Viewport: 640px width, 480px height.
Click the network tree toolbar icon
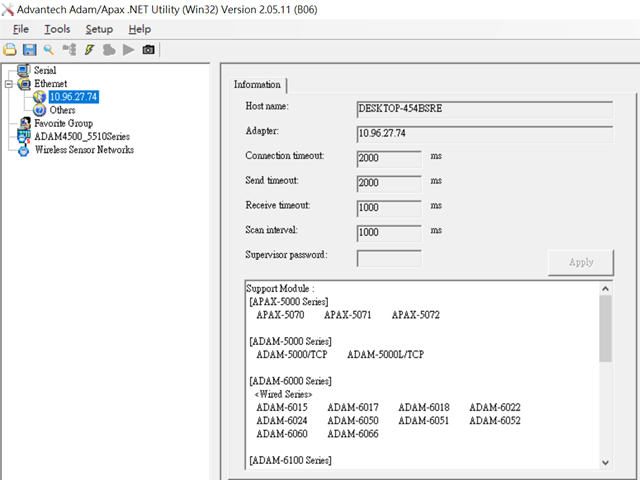69,50
